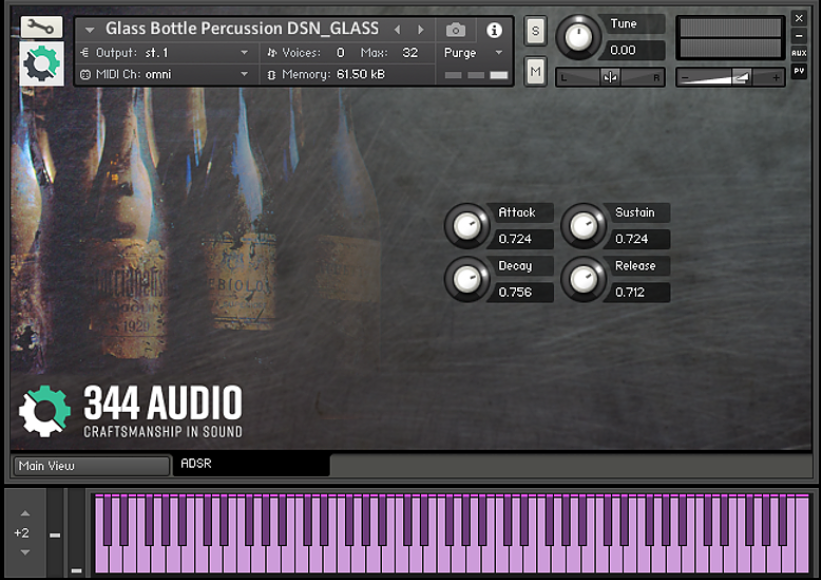
Task: Click the Attack knob
Action: coord(466,226)
